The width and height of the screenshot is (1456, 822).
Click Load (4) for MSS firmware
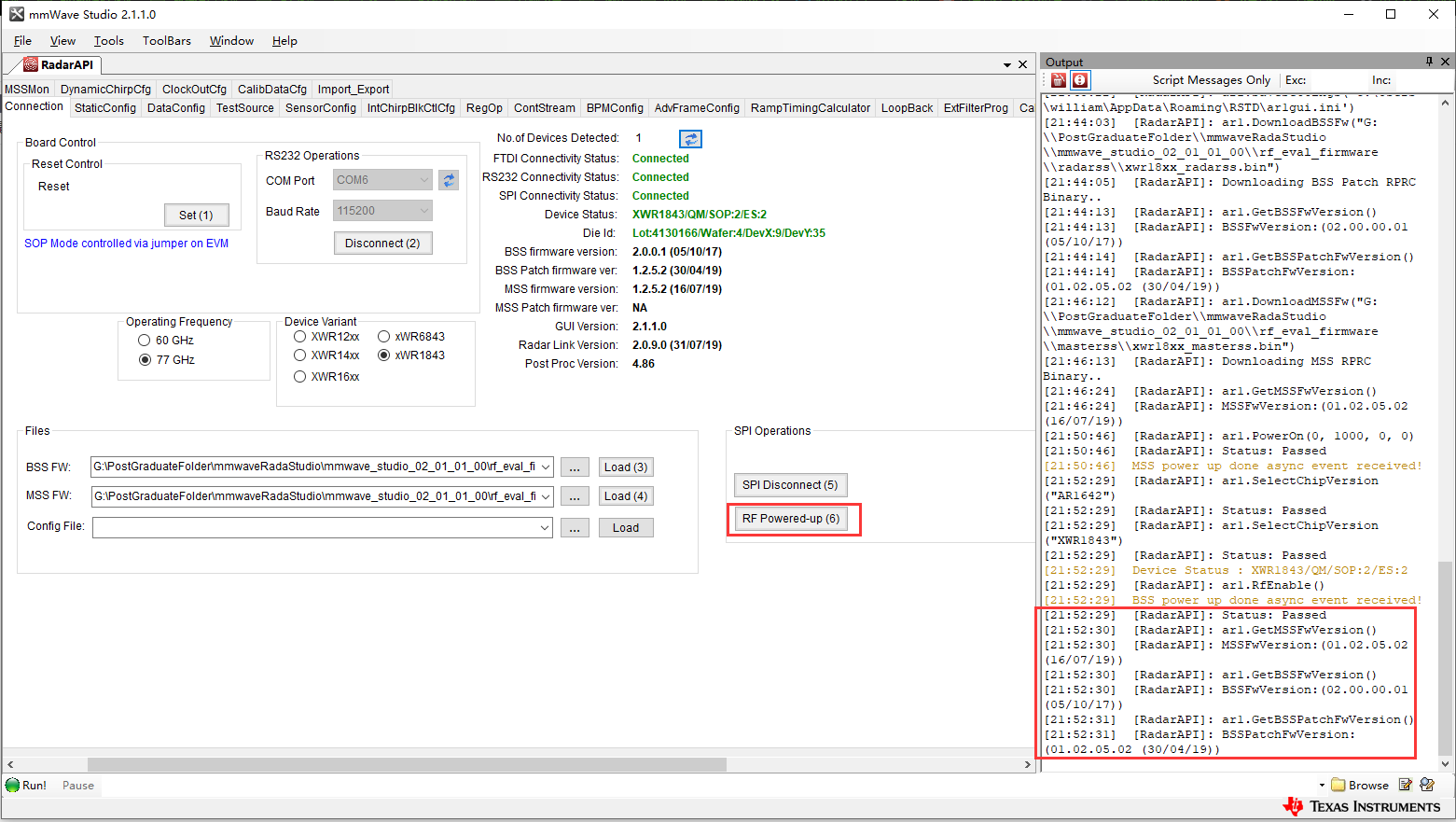[626, 496]
